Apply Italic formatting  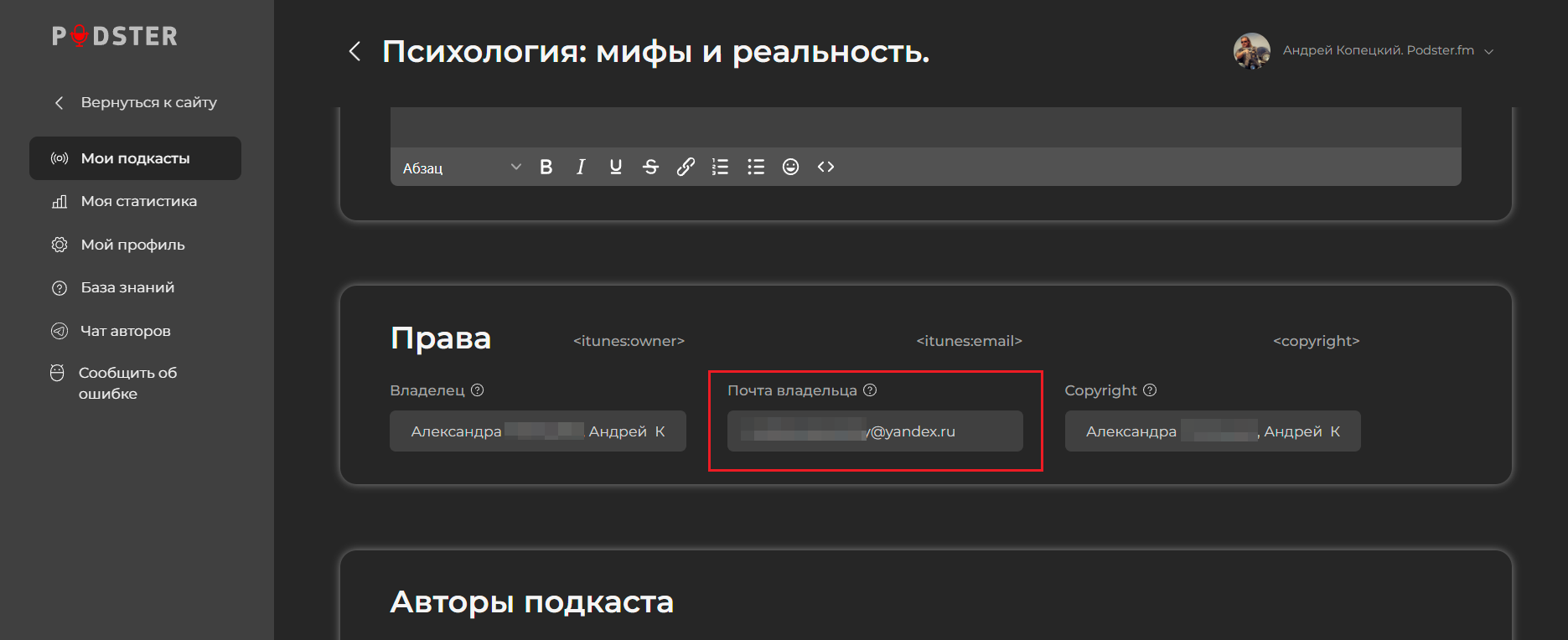tap(581, 167)
